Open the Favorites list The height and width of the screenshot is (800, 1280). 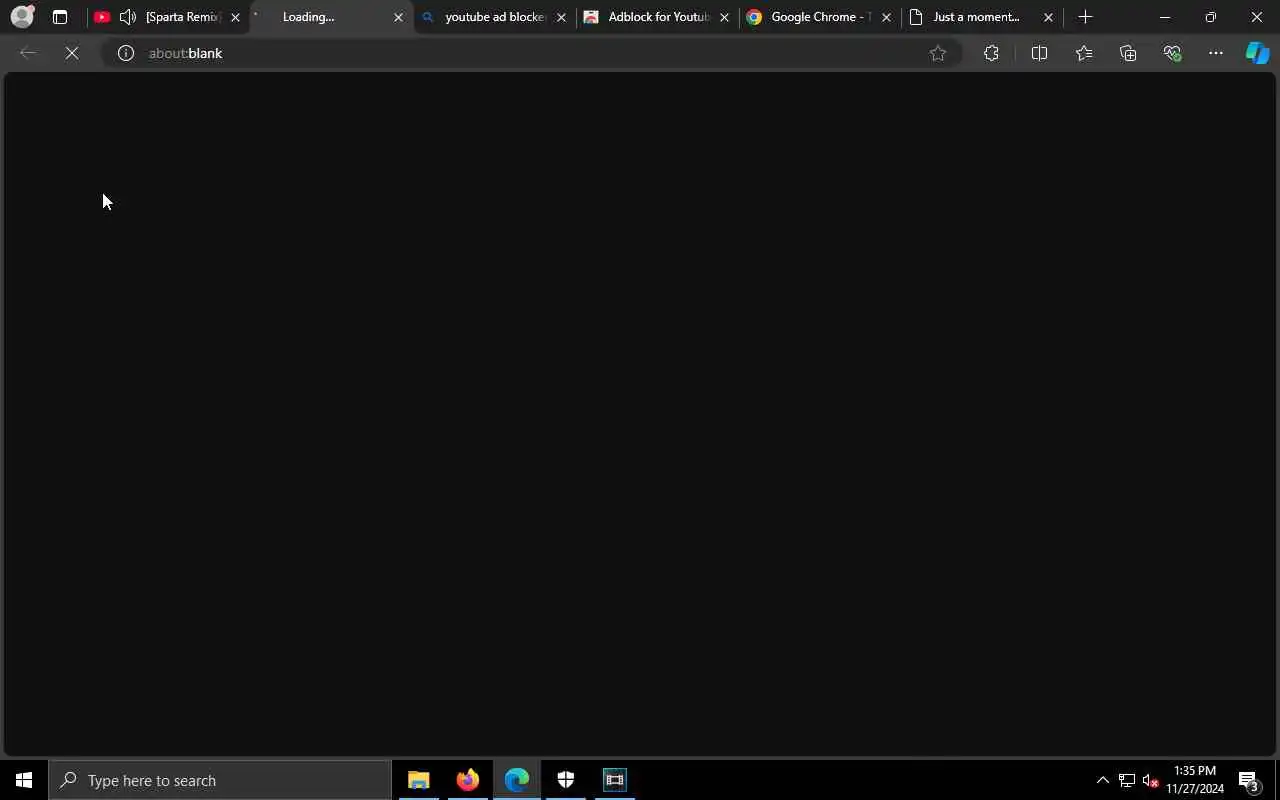tap(1084, 53)
